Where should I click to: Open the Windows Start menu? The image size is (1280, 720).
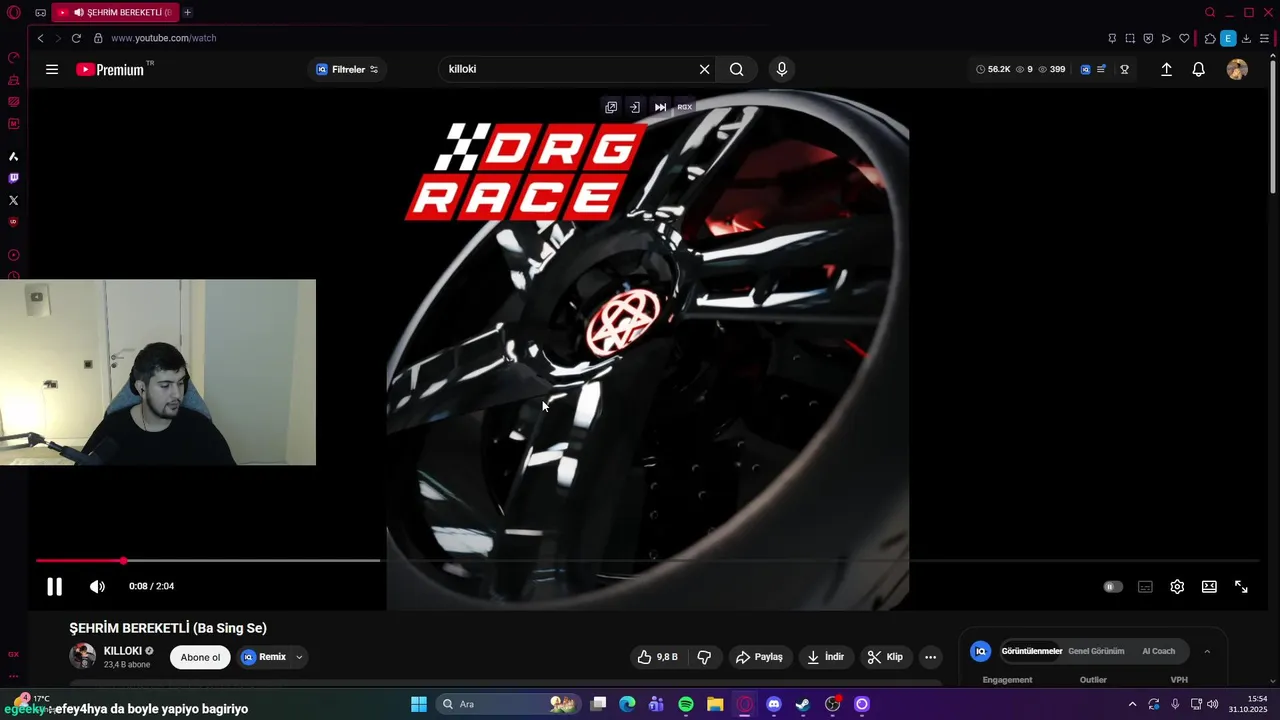(x=419, y=704)
